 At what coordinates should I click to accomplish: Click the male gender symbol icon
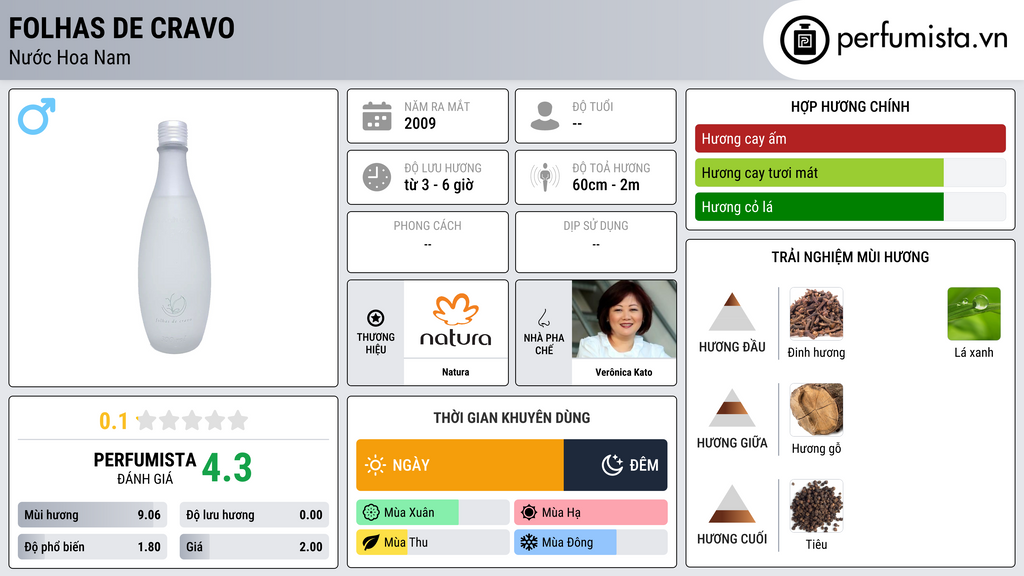[x=37, y=116]
